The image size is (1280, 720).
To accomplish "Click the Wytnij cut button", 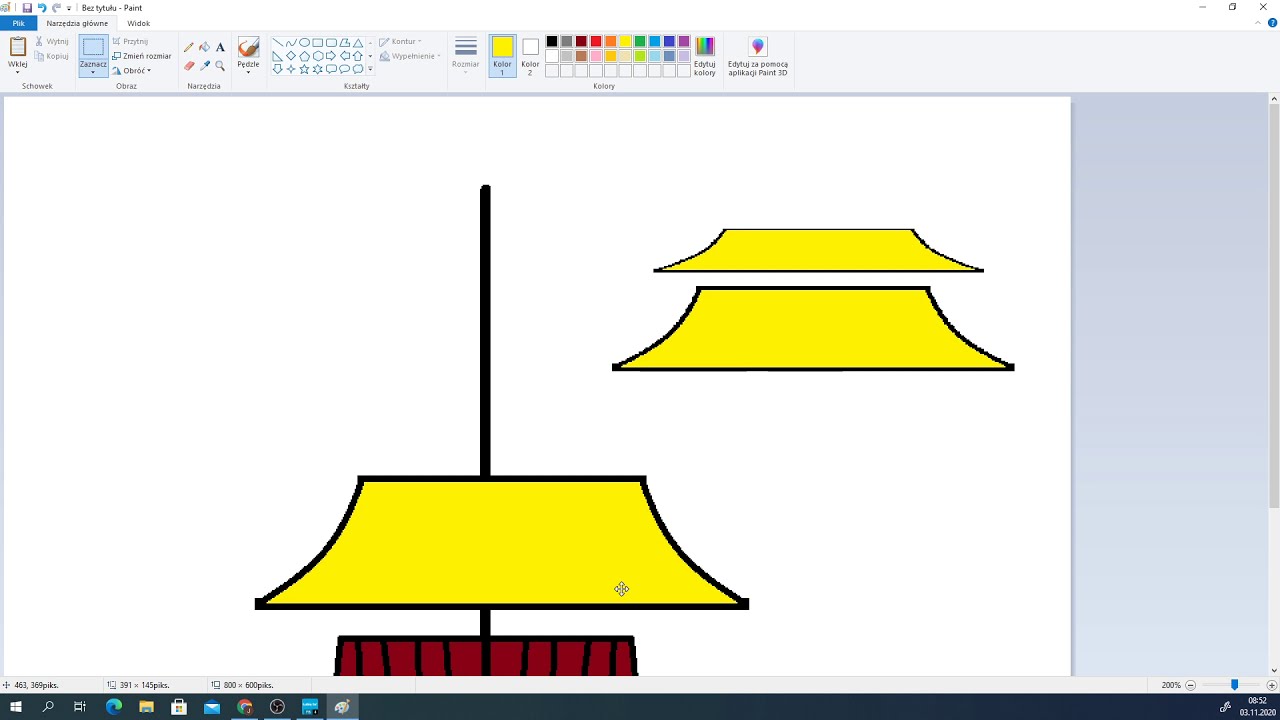I will (x=52, y=42).
